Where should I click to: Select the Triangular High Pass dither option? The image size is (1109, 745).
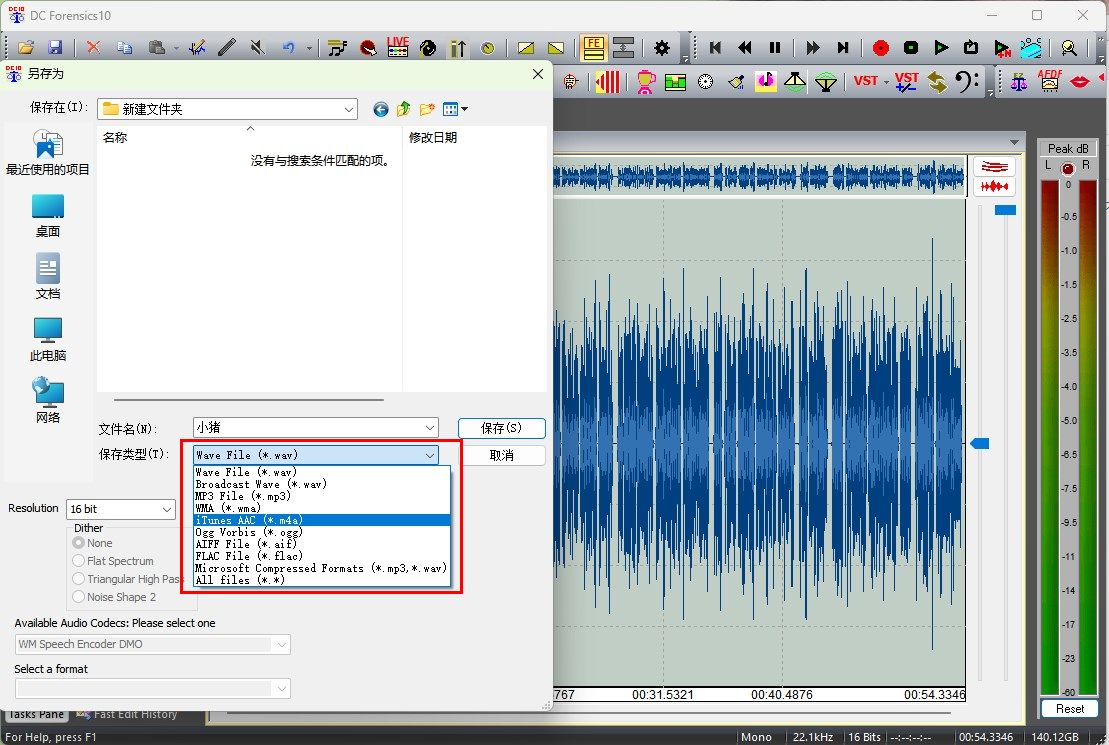coord(78,578)
